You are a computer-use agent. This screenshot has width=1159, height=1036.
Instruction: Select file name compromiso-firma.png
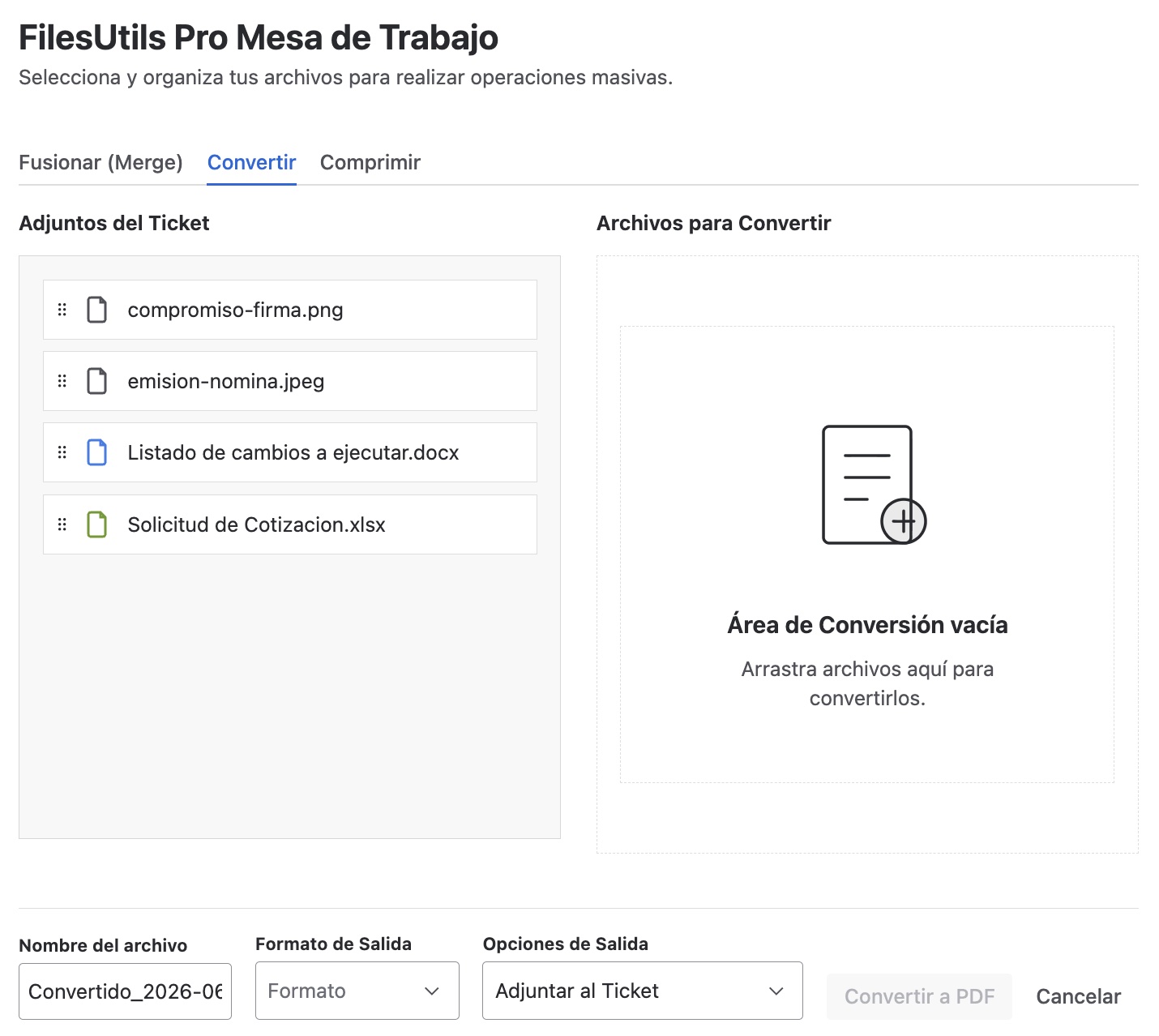pos(235,310)
